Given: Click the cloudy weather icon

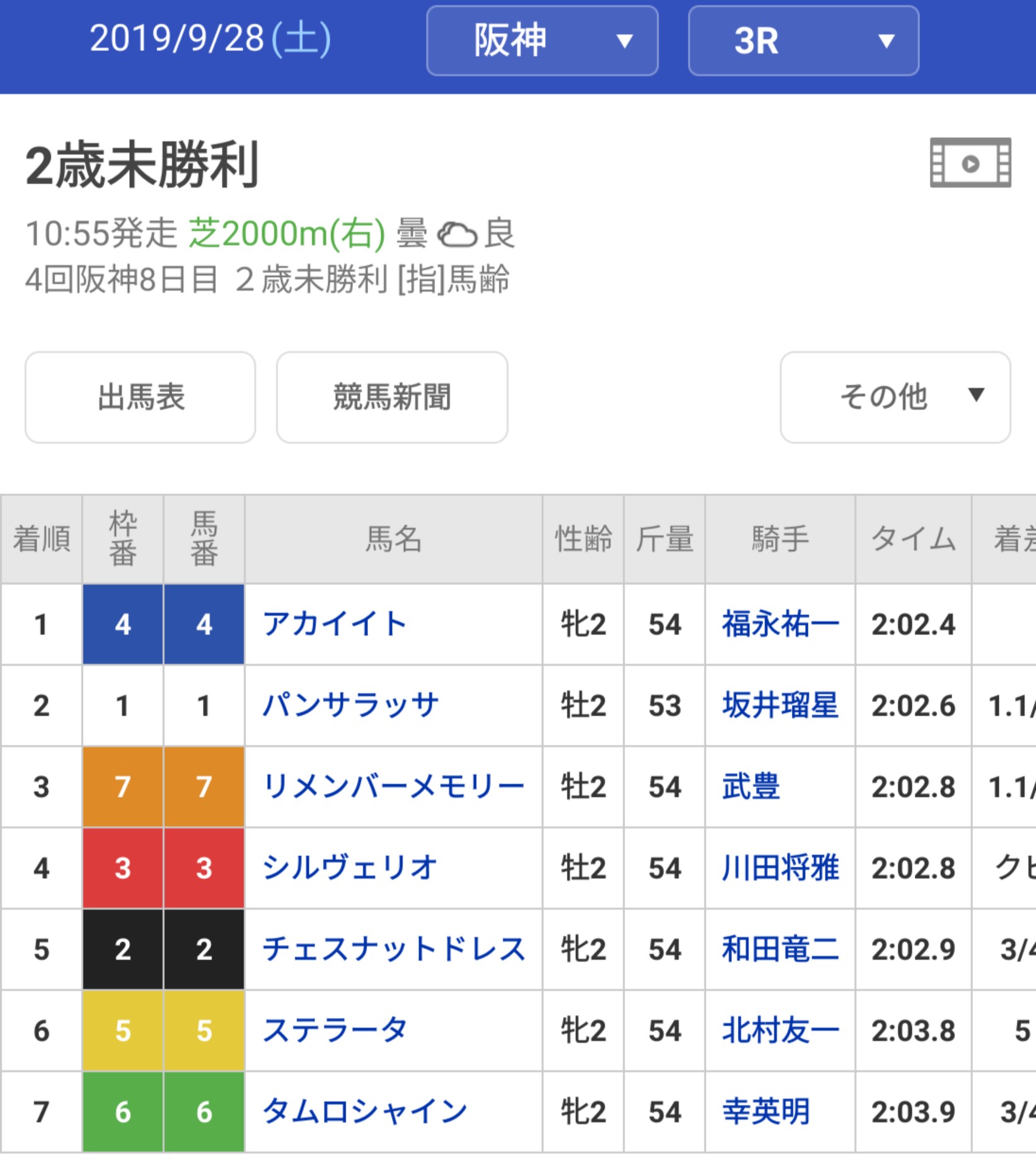Looking at the screenshot, I should [x=457, y=234].
